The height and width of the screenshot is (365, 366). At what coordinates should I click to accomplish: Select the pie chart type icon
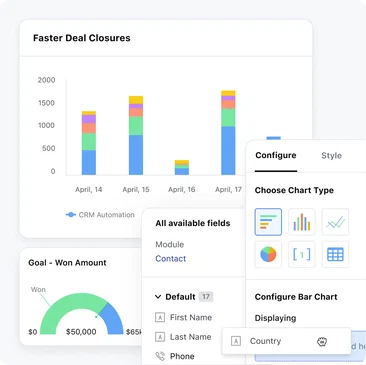[x=268, y=255]
